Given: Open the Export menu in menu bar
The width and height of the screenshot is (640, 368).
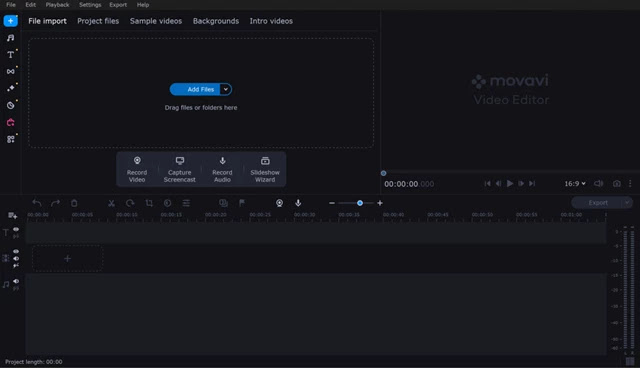Looking at the screenshot, I should tap(118, 5).
